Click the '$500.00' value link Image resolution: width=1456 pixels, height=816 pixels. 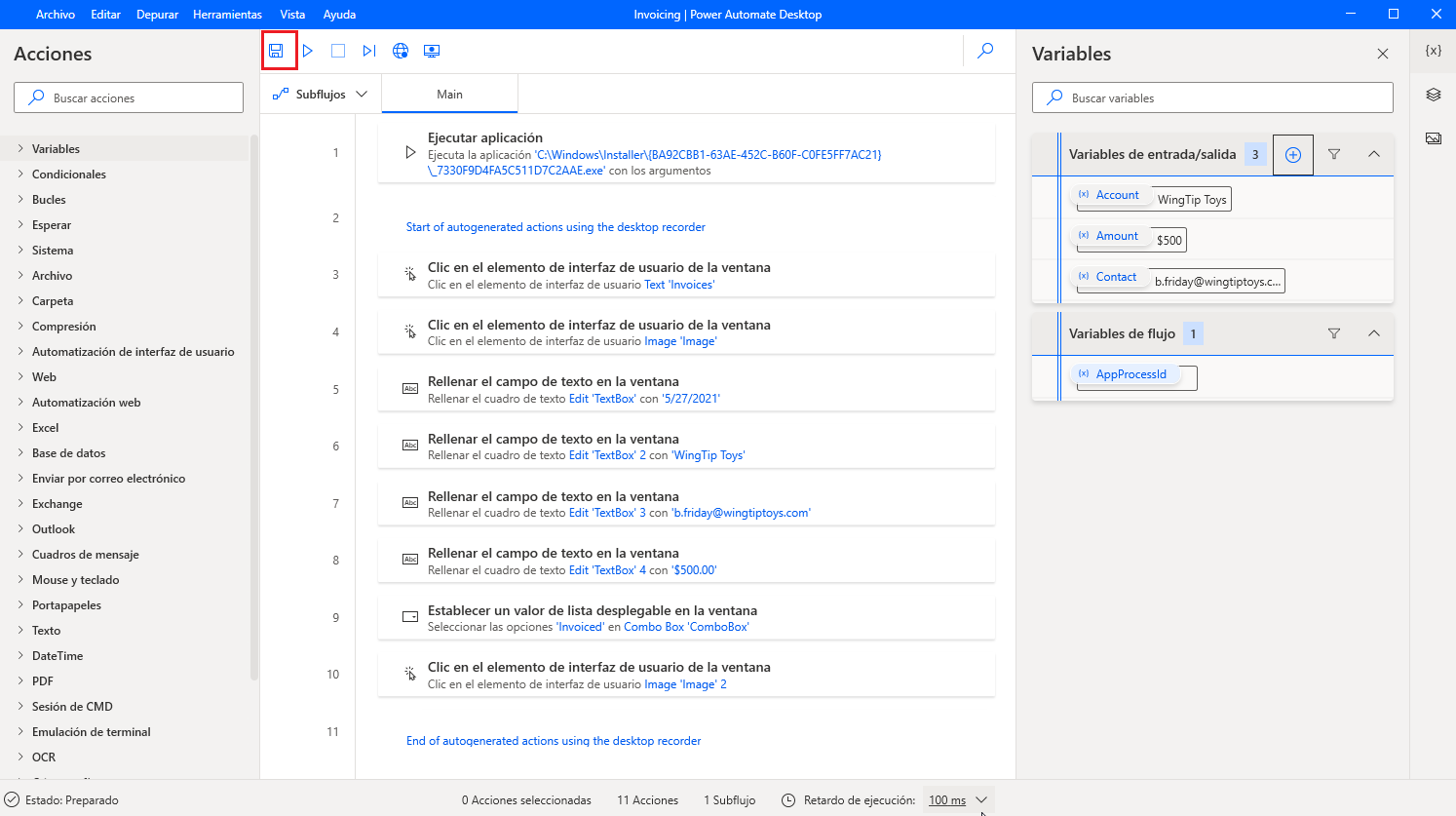[x=695, y=570]
